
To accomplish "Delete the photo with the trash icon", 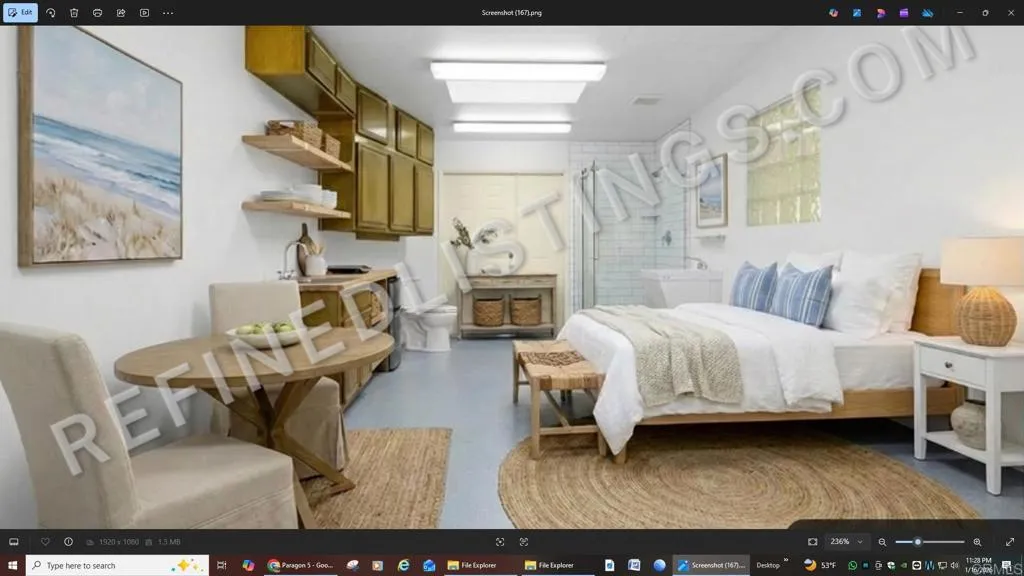I will [74, 13].
